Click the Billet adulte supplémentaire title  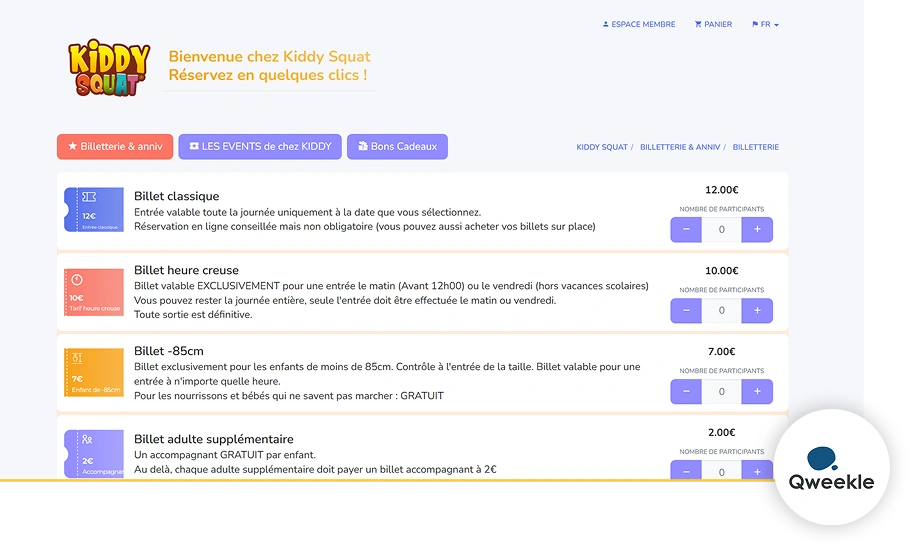213,439
